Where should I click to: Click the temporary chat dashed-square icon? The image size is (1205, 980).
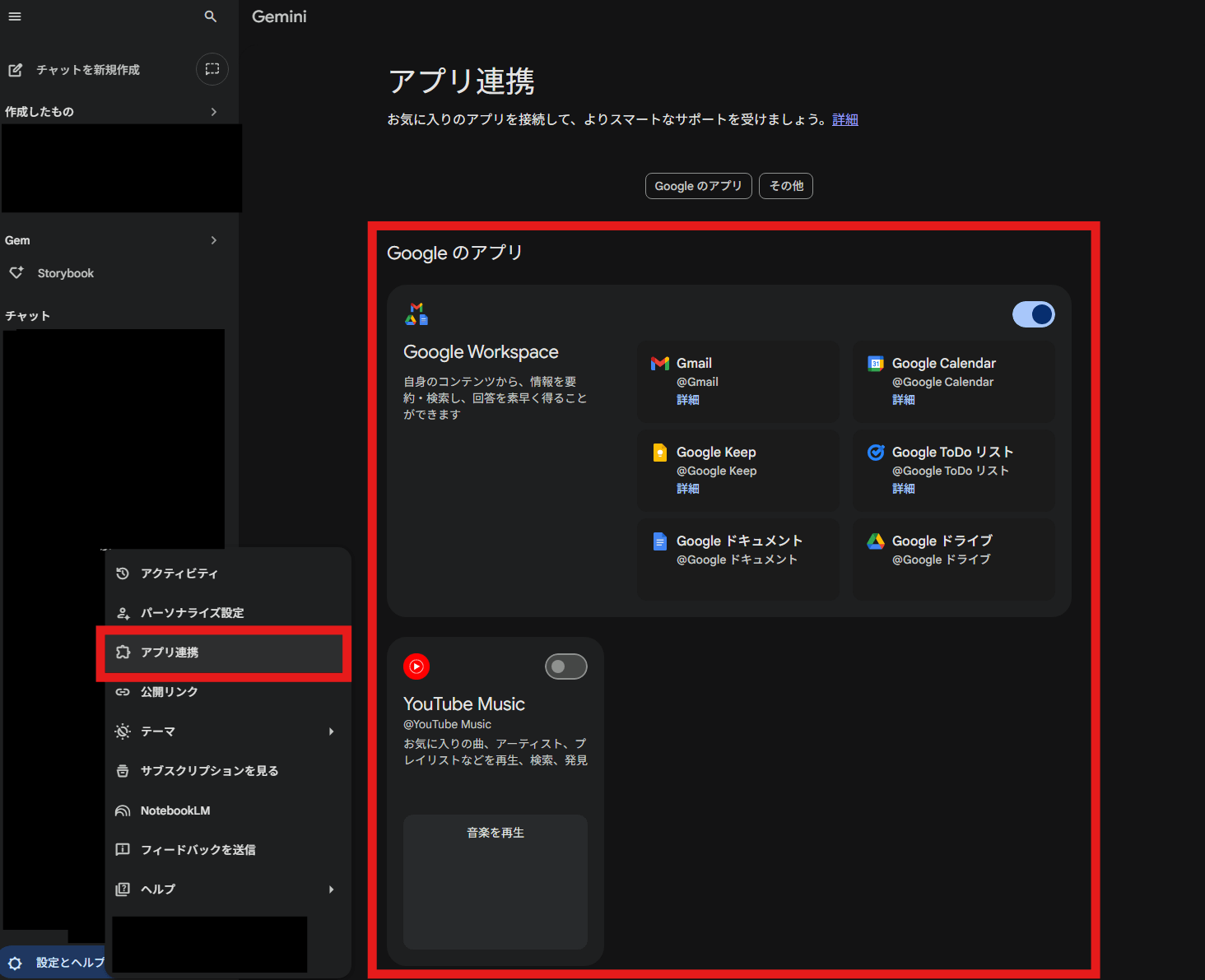pos(212,69)
